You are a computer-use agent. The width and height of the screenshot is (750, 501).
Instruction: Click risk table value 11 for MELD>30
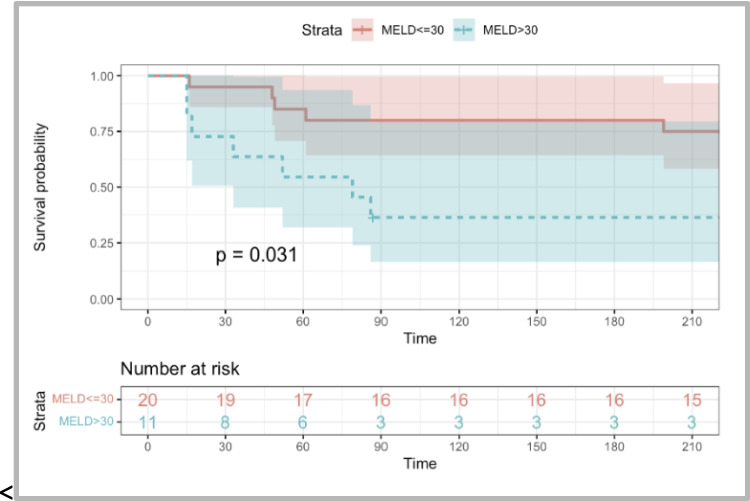[x=148, y=421]
